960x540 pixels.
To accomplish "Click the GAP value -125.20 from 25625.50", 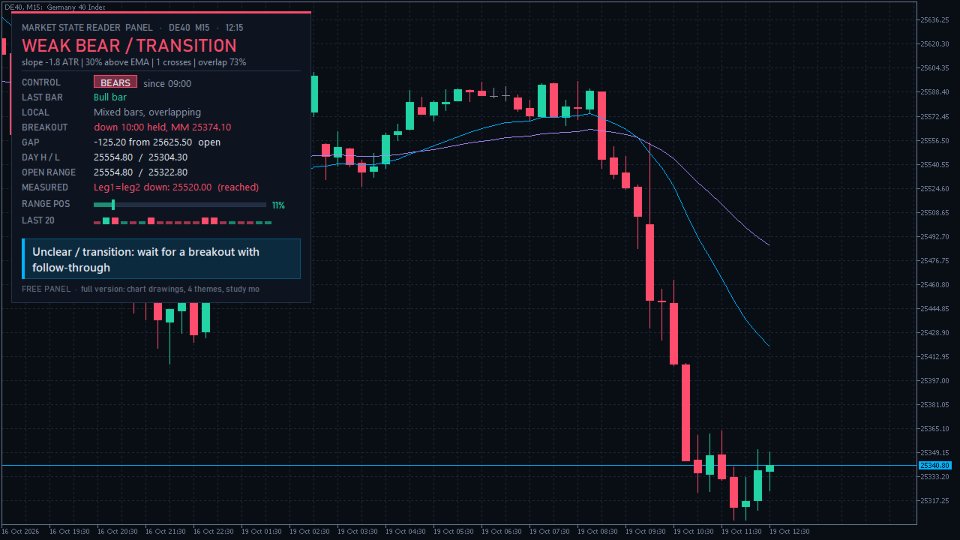I will (157, 142).
